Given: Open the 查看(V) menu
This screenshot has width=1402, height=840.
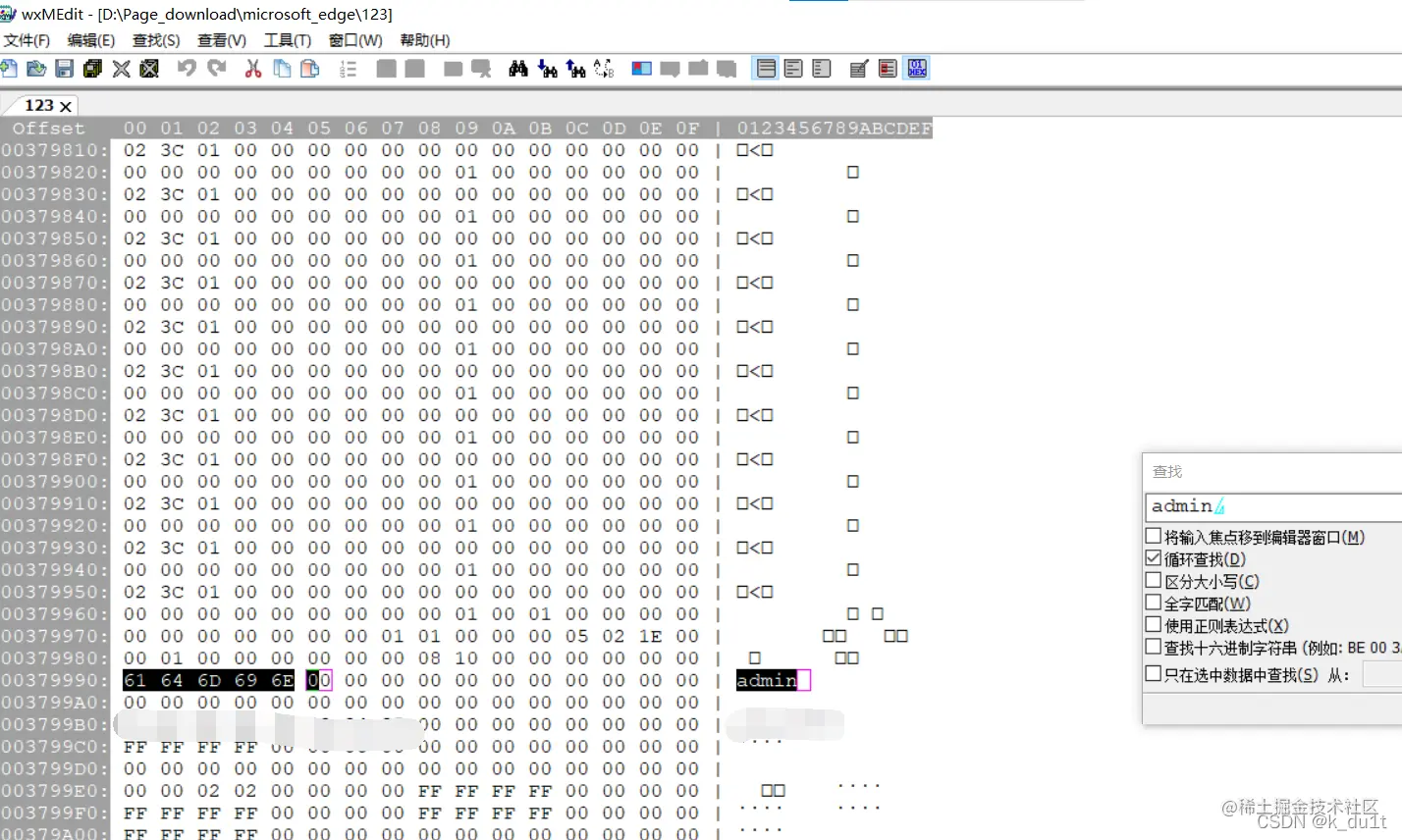Looking at the screenshot, I should [x=222, y=40].
